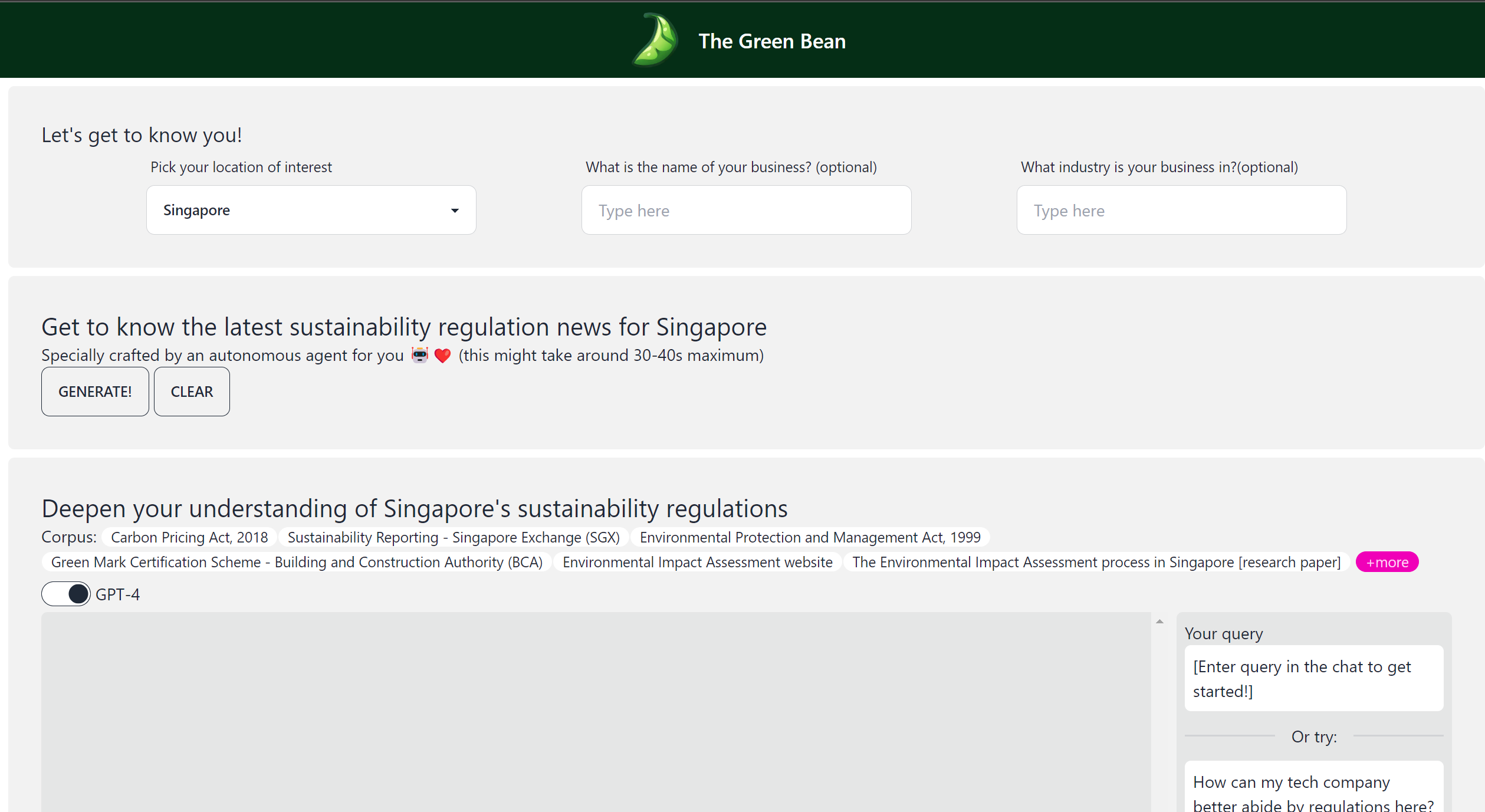
Task: Click The Green Bean title text
Action: (772, 41)
